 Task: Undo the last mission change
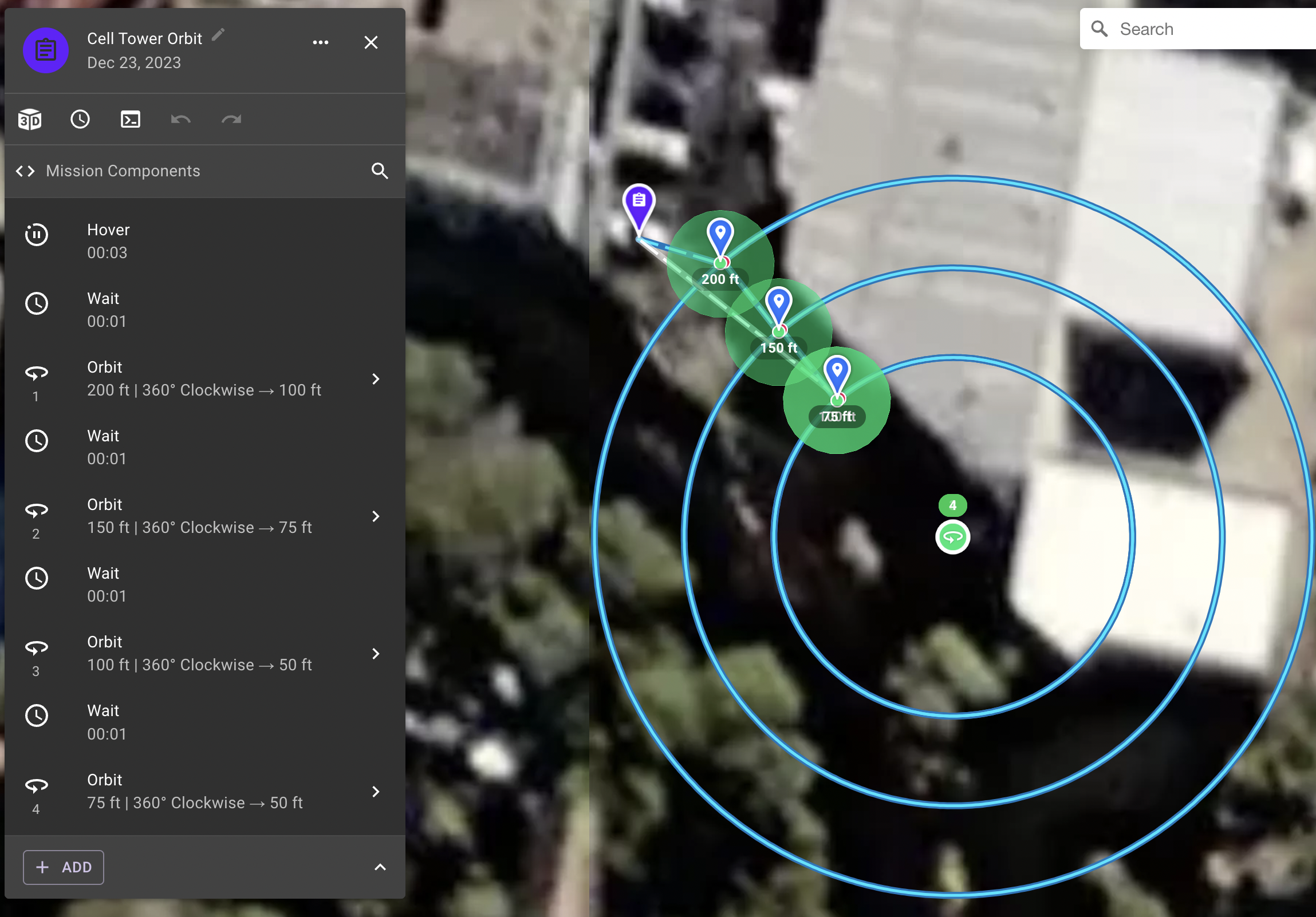180,119
